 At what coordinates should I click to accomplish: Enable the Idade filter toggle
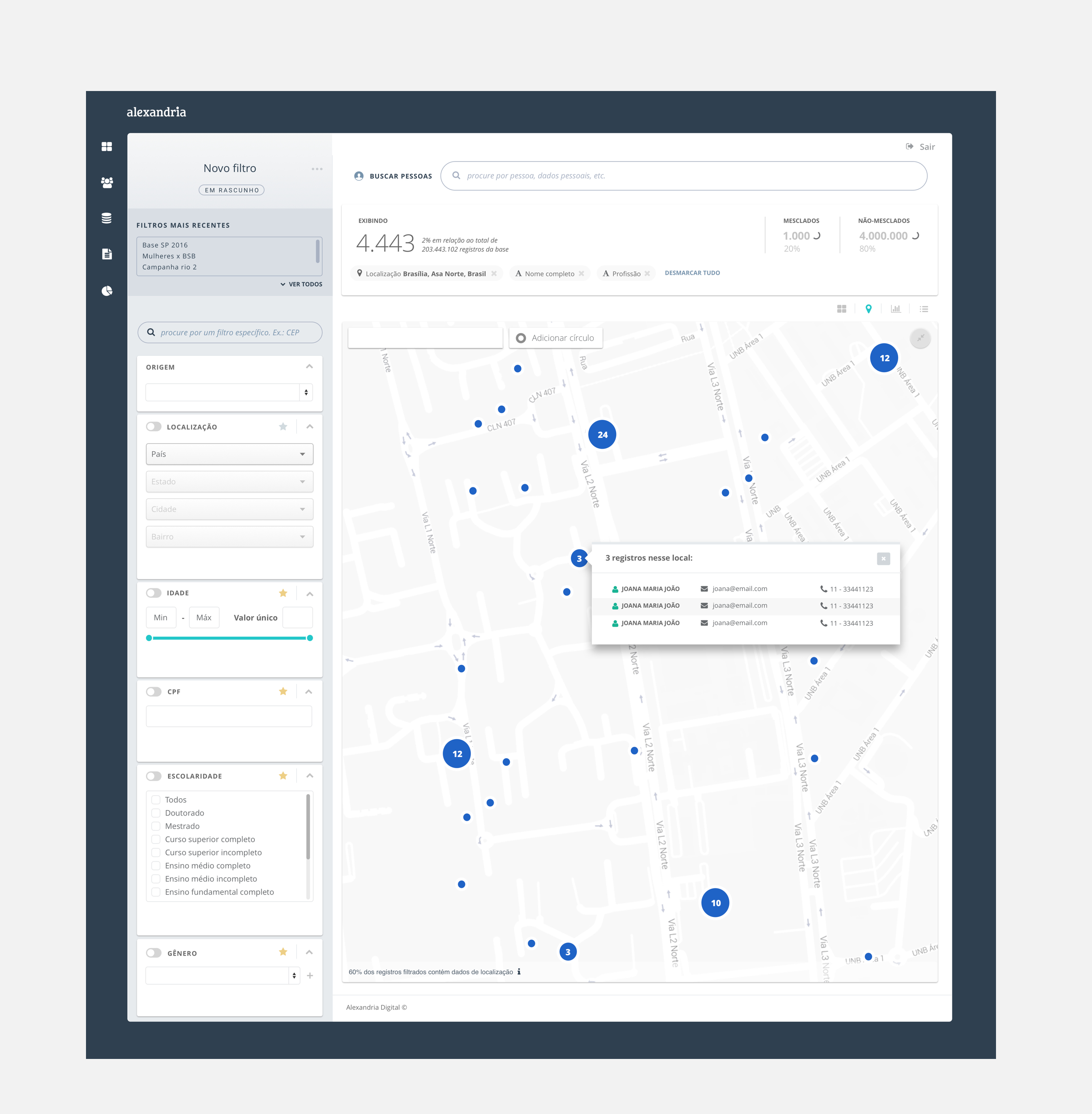coord(154,593)
